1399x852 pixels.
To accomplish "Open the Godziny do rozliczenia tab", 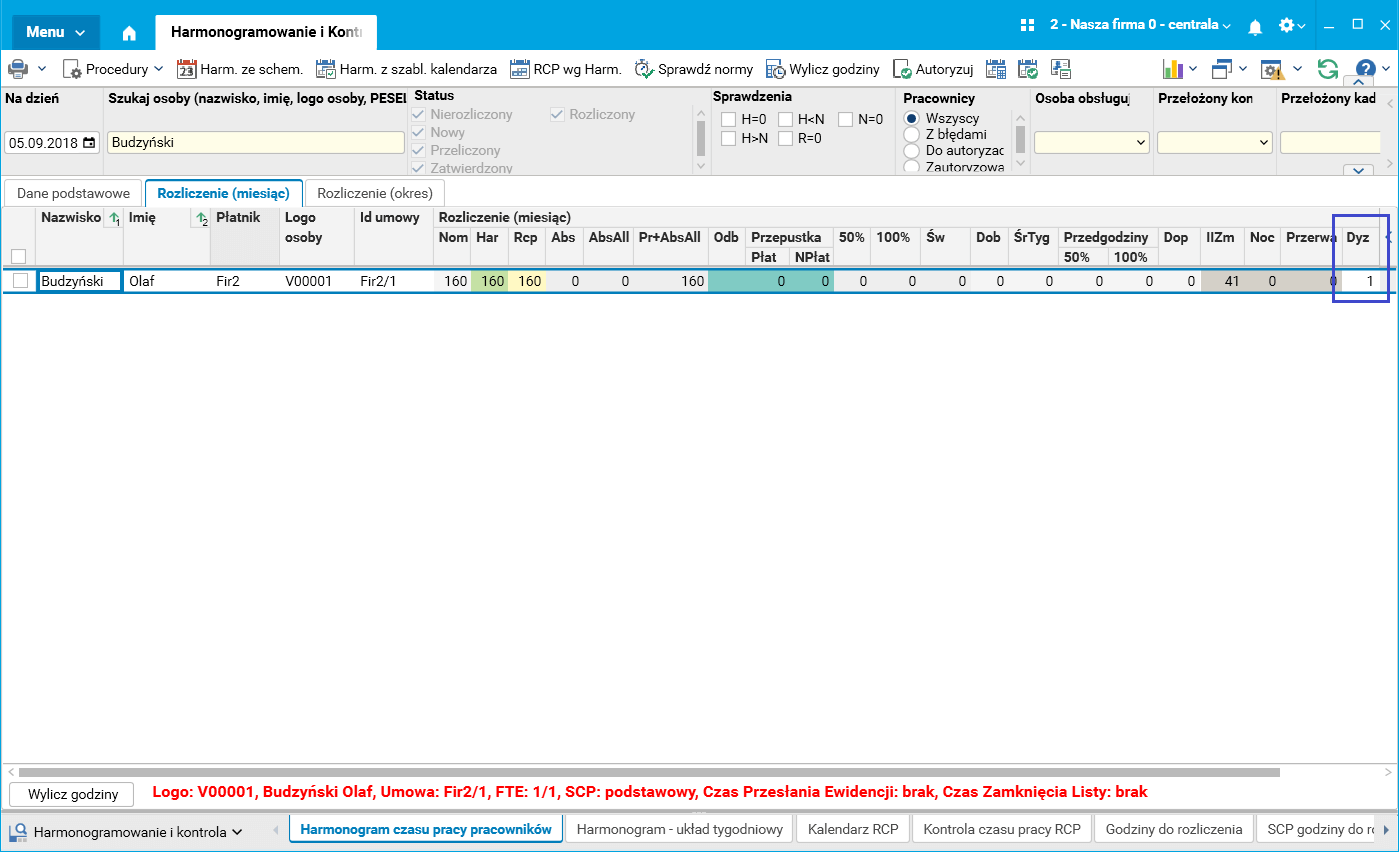I will [1174, 829].
